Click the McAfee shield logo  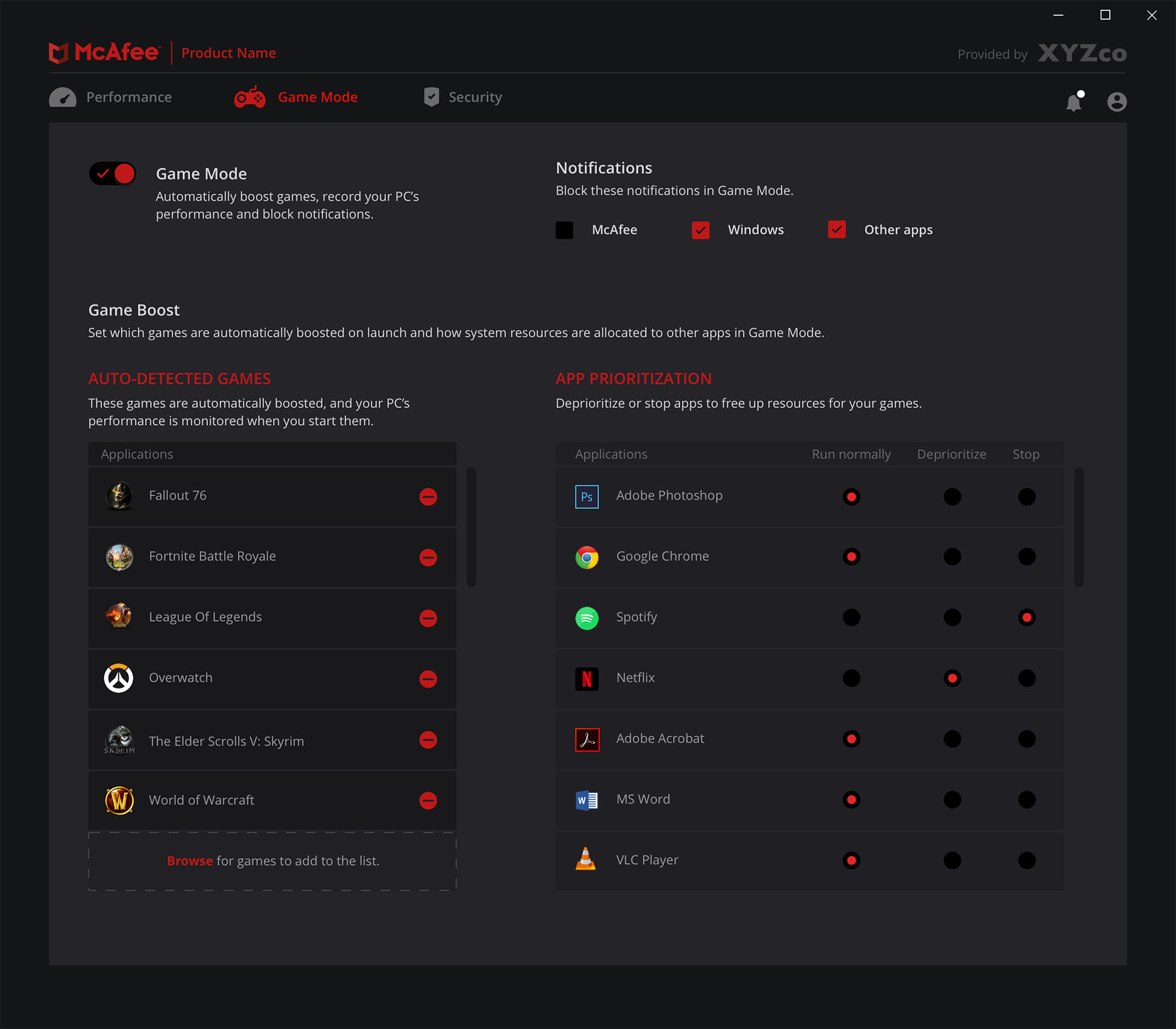click(x=58, y=53)
